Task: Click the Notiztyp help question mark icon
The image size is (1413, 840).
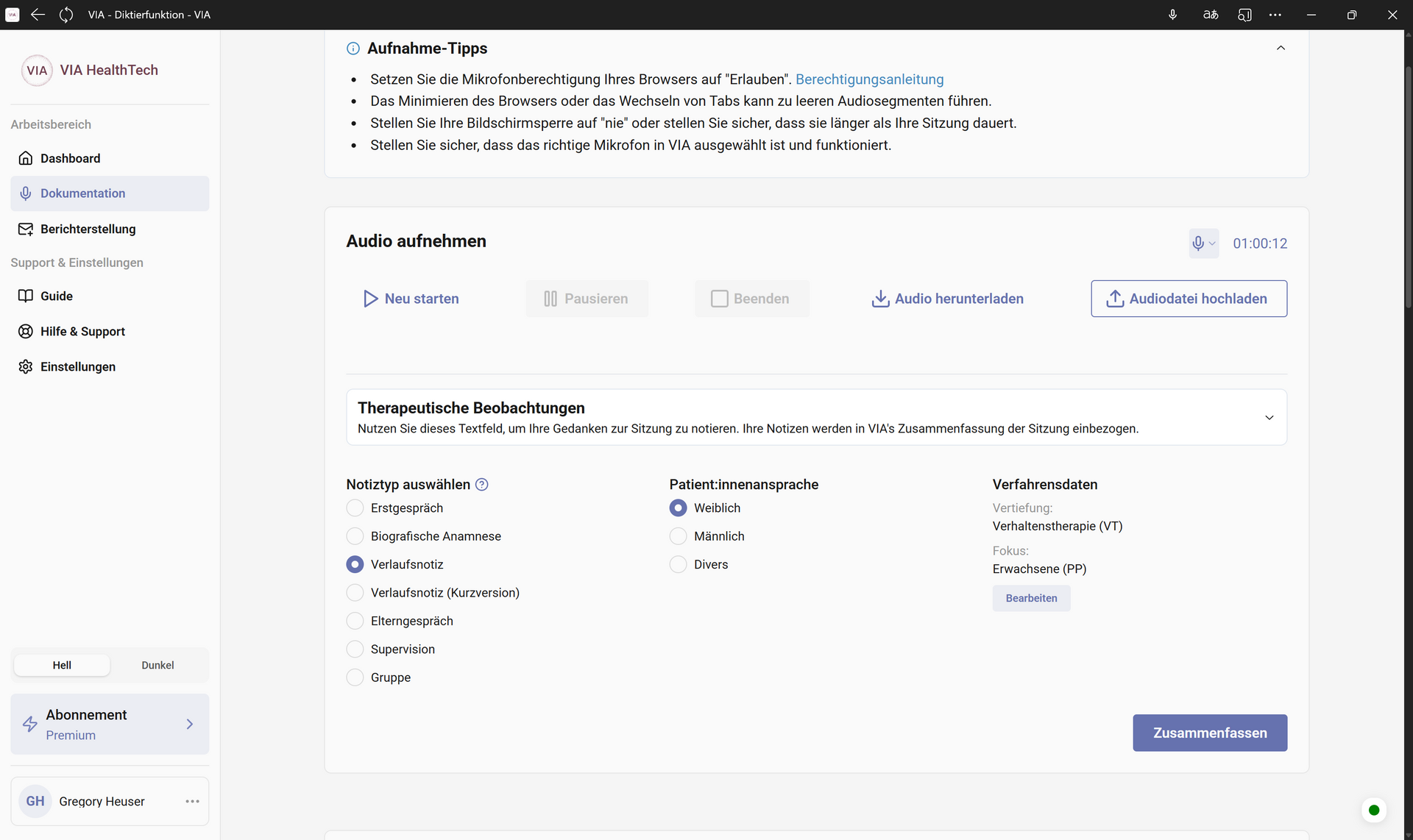Action: (482, 485)
